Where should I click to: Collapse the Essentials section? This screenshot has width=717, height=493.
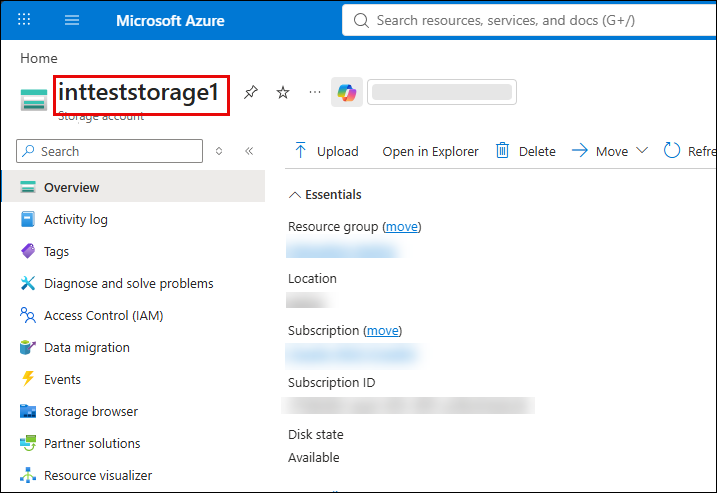tap(325, 195)
